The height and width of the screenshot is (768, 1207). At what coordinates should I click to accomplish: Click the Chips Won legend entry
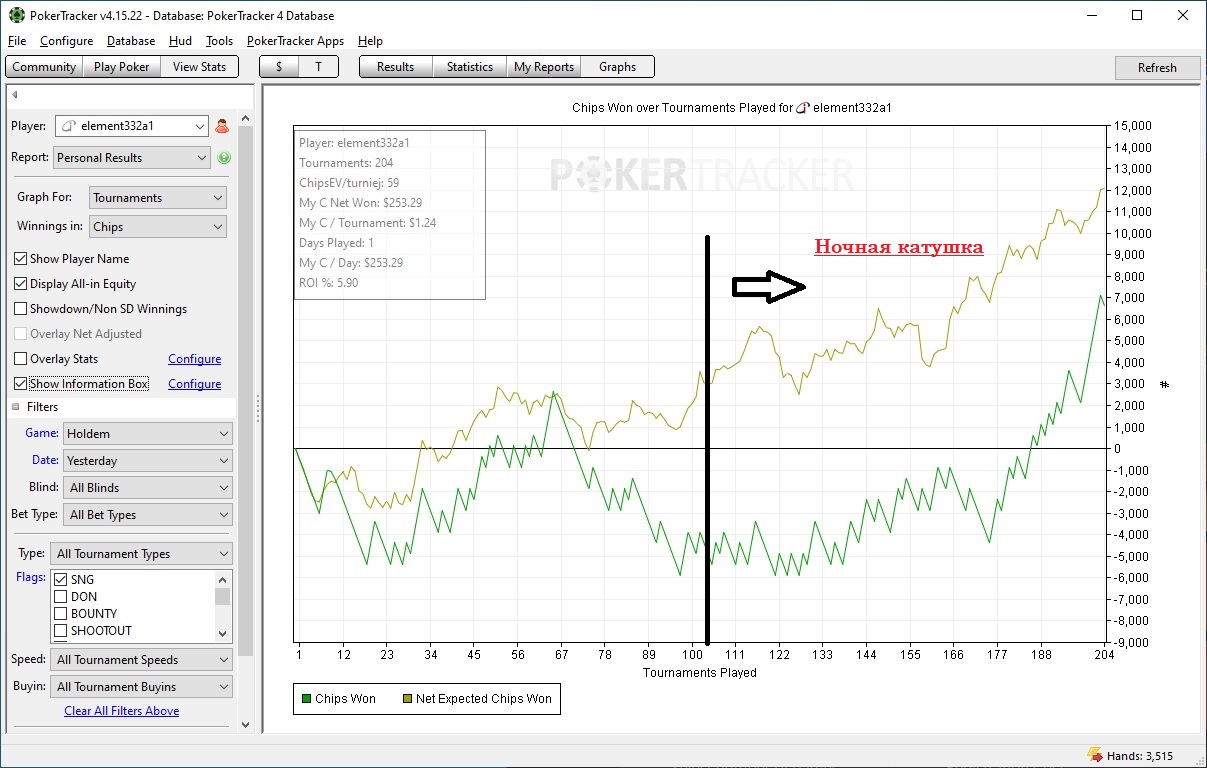click(x=338, y=699)
